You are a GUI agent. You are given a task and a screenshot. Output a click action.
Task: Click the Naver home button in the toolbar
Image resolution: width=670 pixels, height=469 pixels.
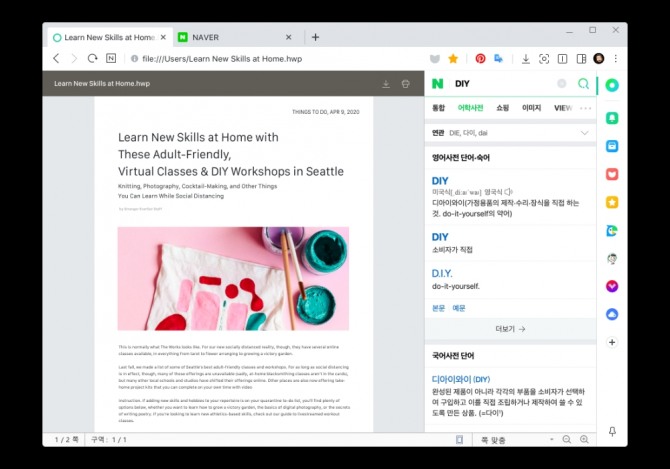click(110, 59)
